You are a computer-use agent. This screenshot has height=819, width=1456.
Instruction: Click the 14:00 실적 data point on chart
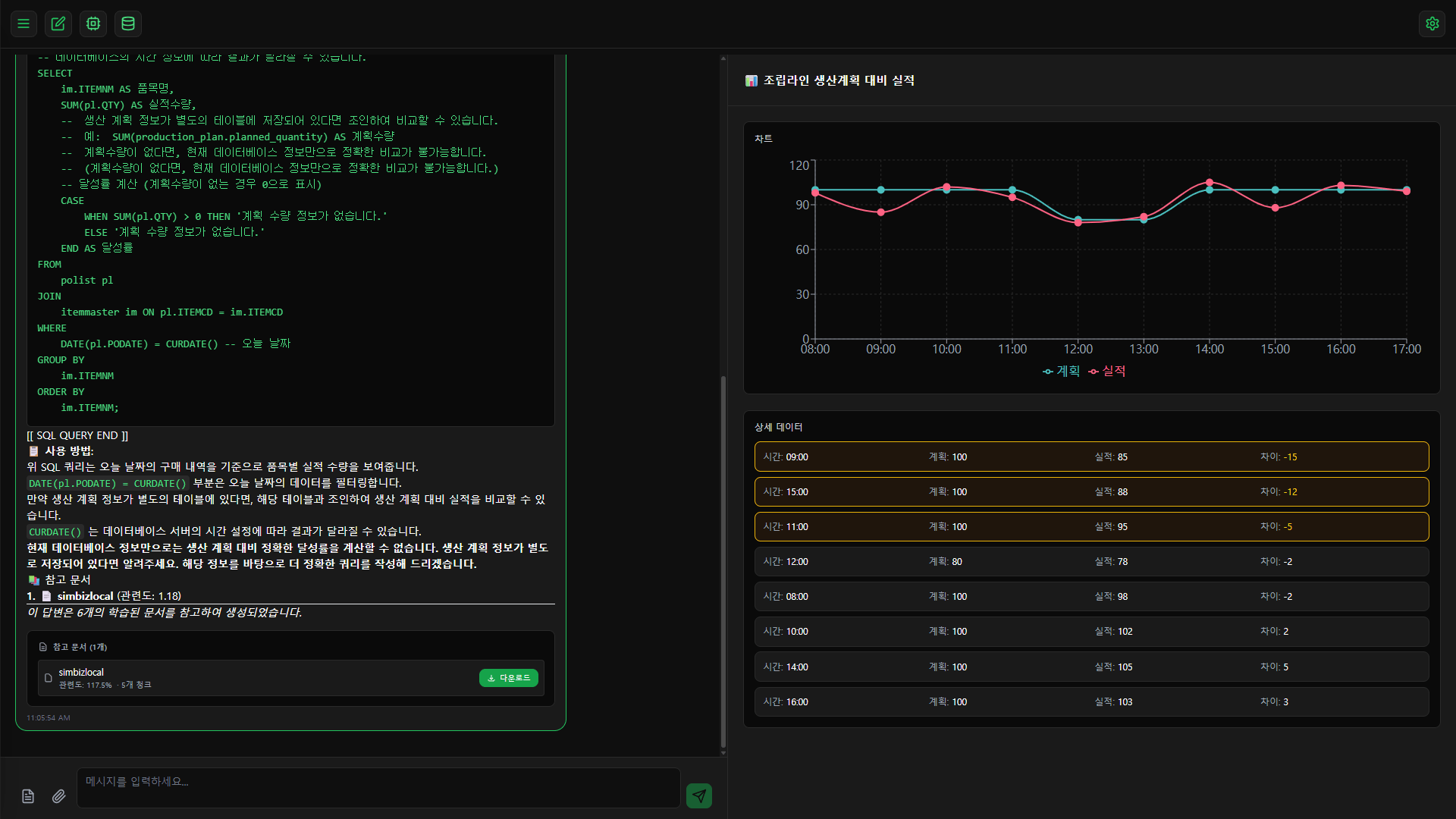click(1210, 183)
